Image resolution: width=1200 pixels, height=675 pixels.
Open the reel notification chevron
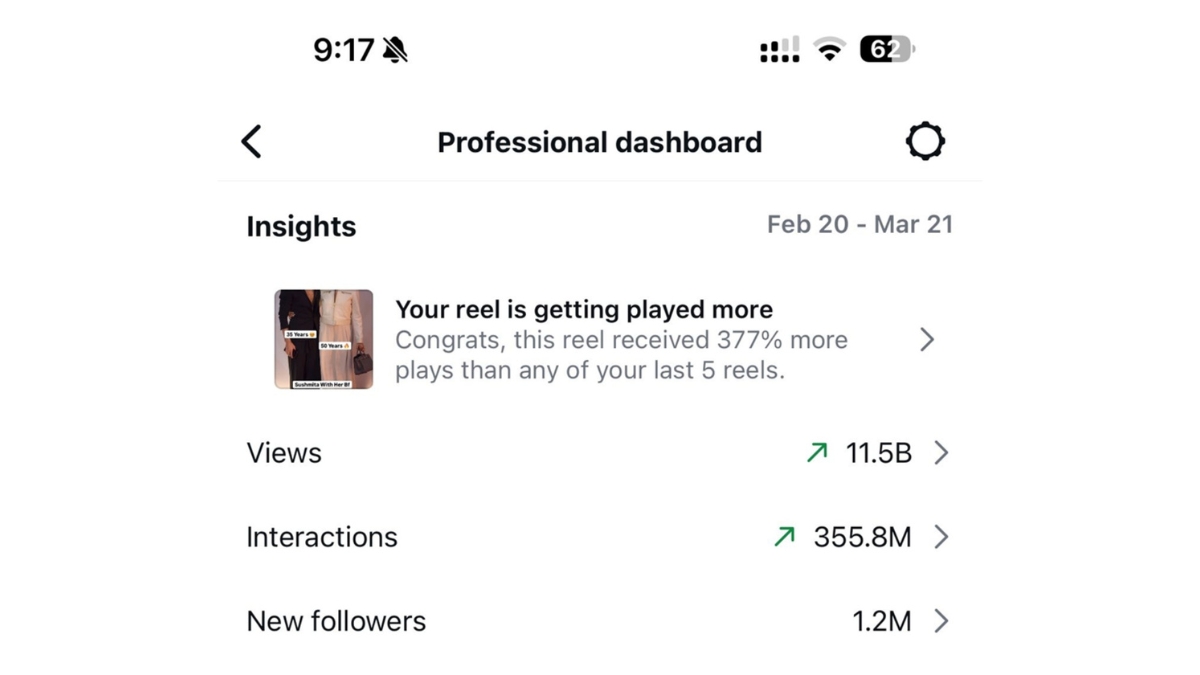[927, 340]
